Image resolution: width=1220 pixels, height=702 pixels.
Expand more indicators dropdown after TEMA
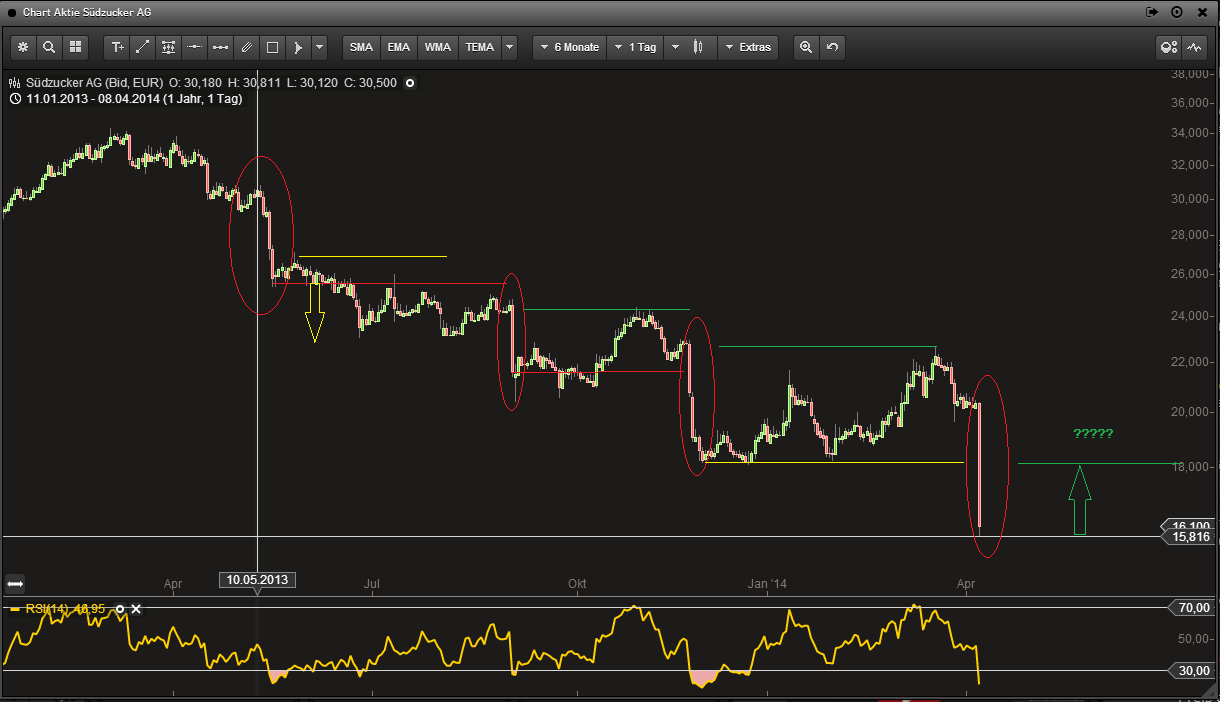click(510, 47)
